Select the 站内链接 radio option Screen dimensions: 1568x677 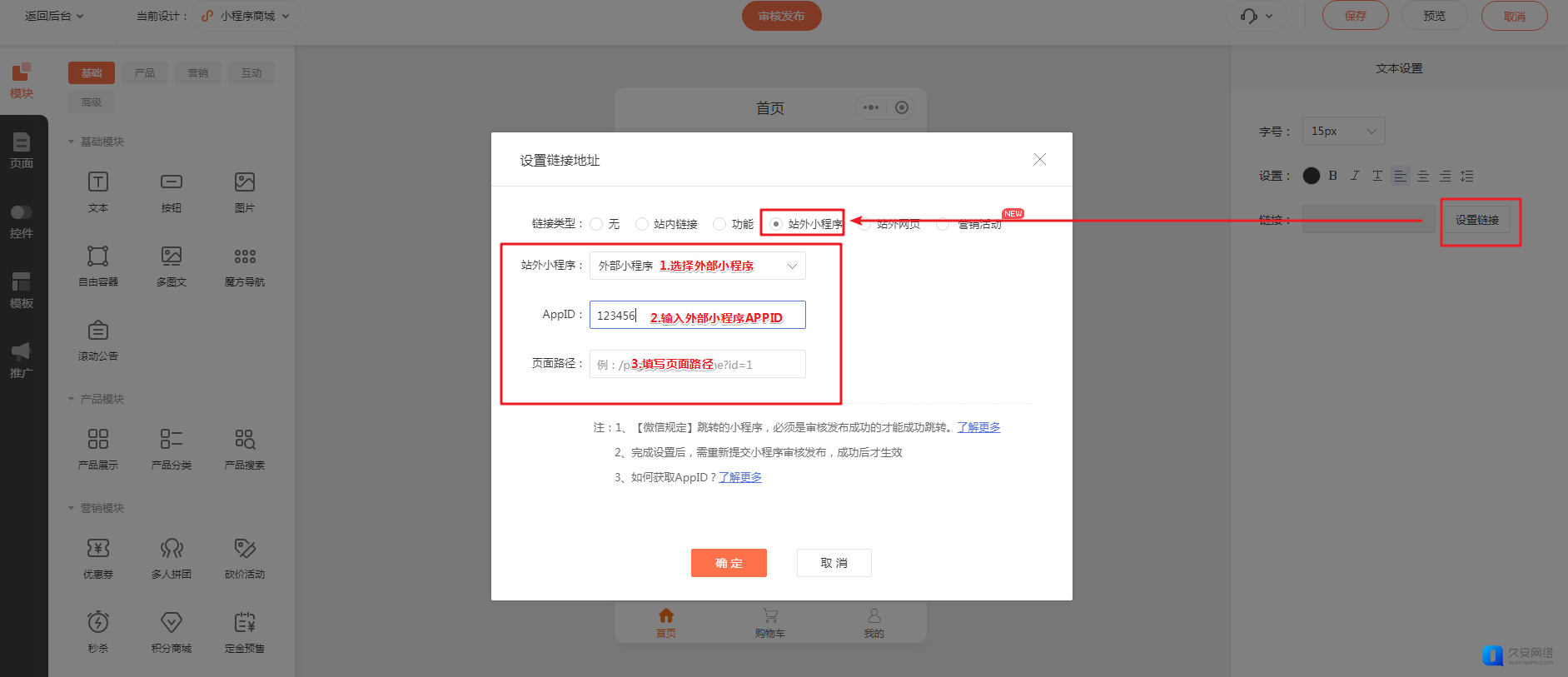[x=642, y=224]
